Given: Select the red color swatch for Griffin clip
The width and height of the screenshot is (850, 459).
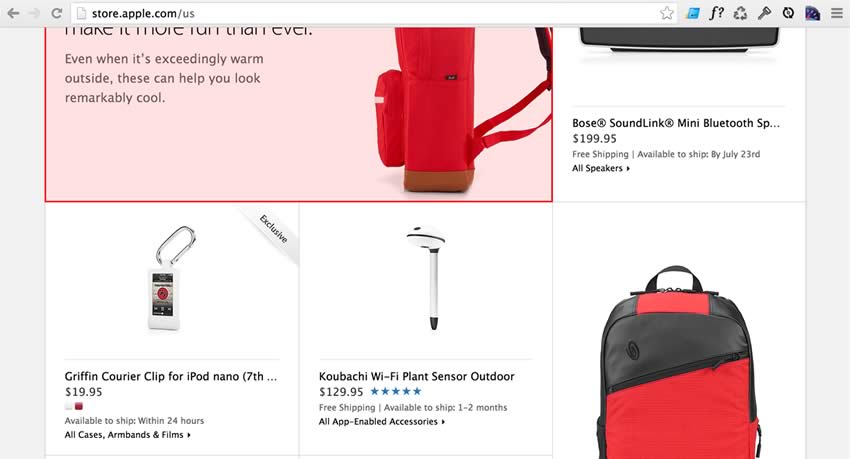Looking at the screenshot, I should point(79,406).
